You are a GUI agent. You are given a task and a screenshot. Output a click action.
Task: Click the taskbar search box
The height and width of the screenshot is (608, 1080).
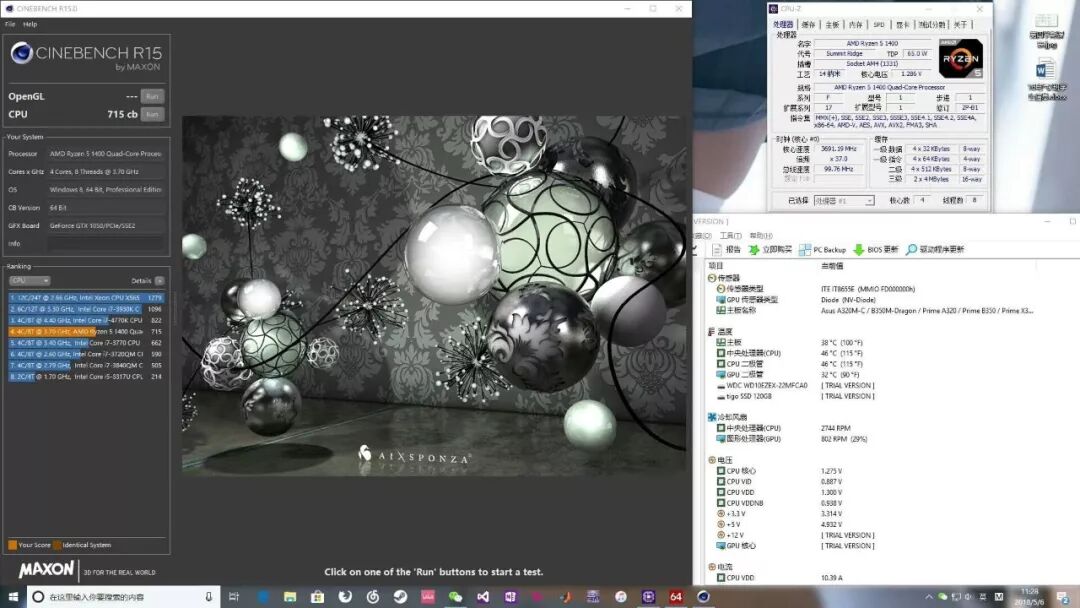pos(123,597)
